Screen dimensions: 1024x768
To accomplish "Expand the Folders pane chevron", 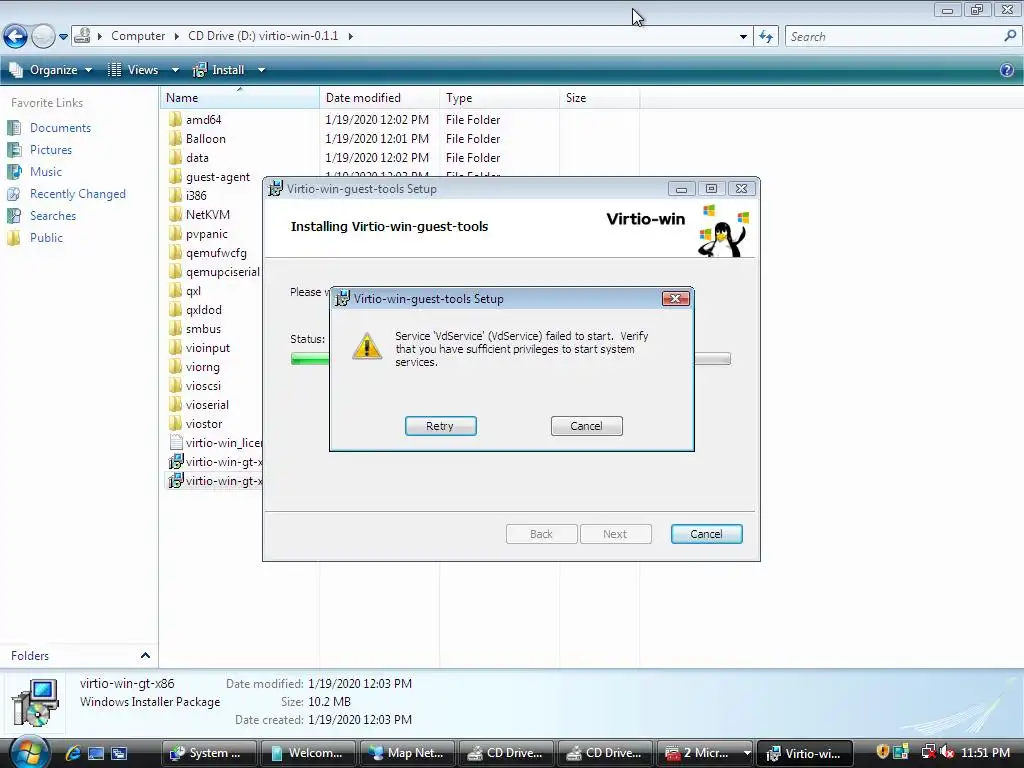I will pos(145,655).
